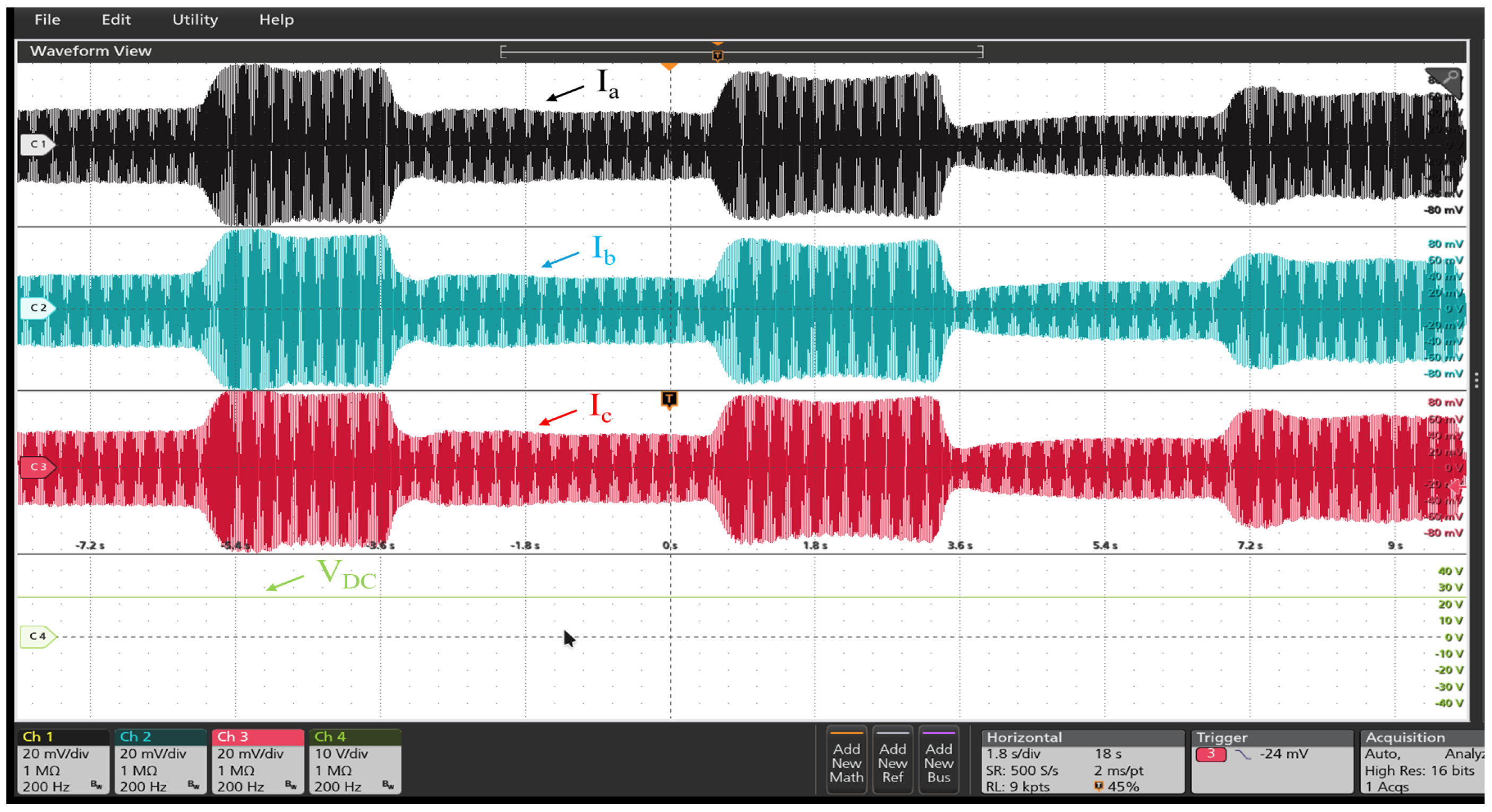Open the Acquisition settings badge
This screenshot has height=812, width=1492.
point(1422,762)
